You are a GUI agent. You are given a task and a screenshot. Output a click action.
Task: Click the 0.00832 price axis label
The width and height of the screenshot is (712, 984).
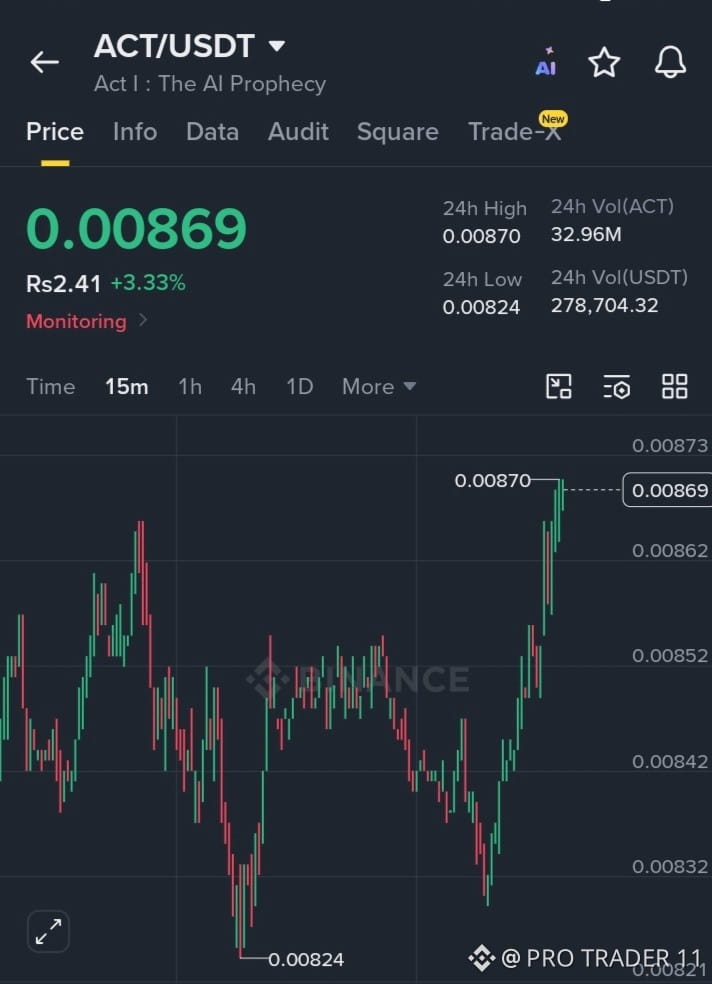click(x=669, y=867)
